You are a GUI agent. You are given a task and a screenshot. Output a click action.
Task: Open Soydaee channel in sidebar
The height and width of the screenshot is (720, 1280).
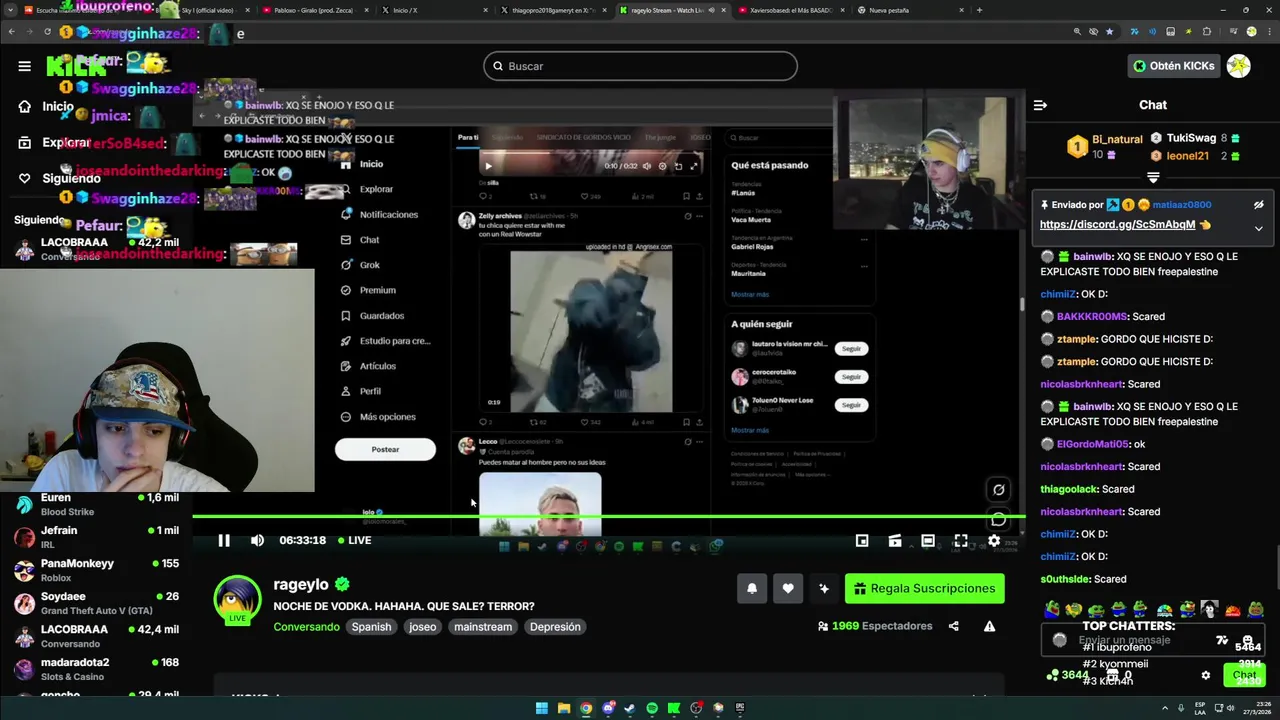click(x=96, y=603)
